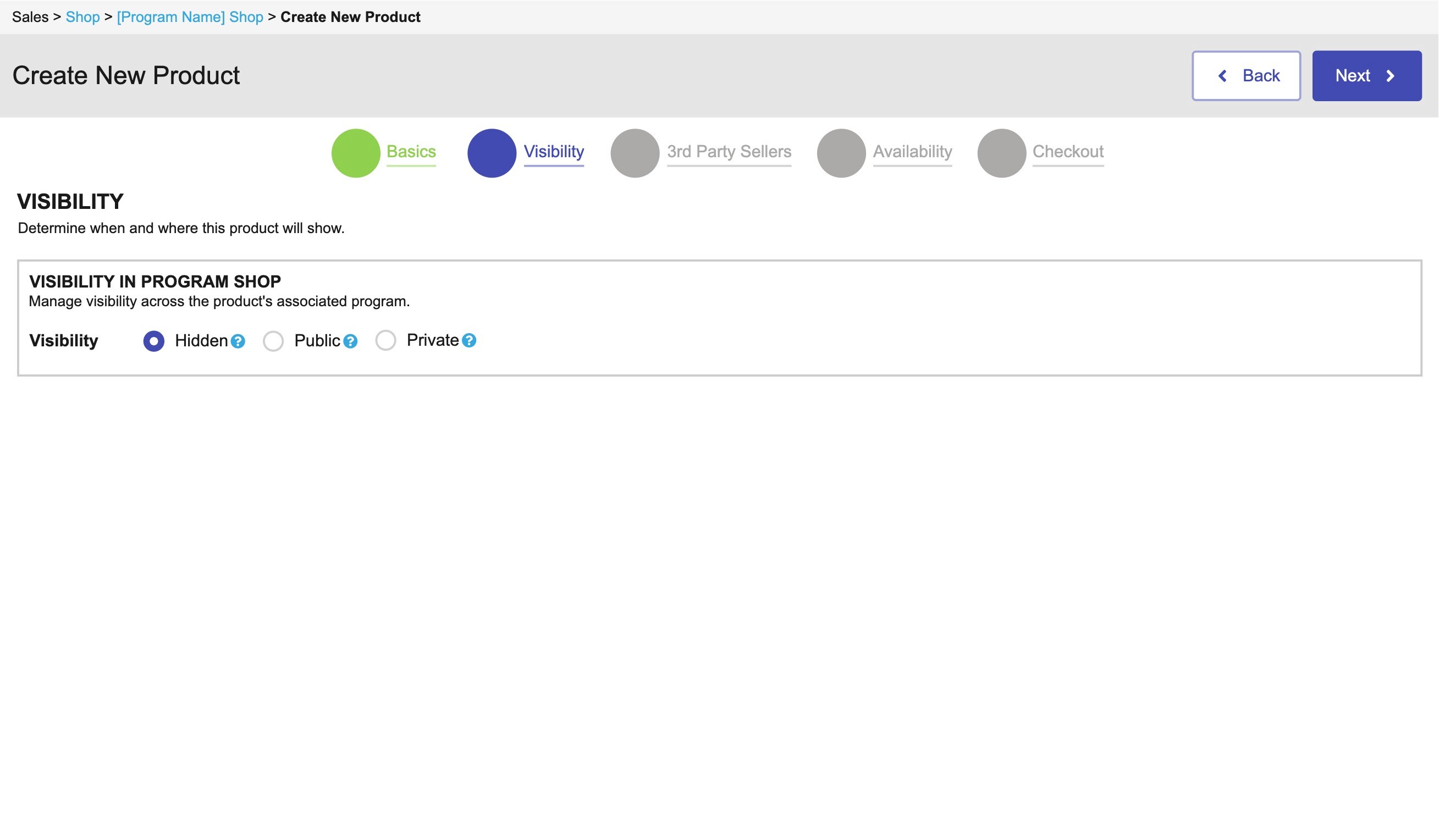The image size is (1439, 840).
Task: Select the Public visibility radio button
Action: tap(273, 341)
